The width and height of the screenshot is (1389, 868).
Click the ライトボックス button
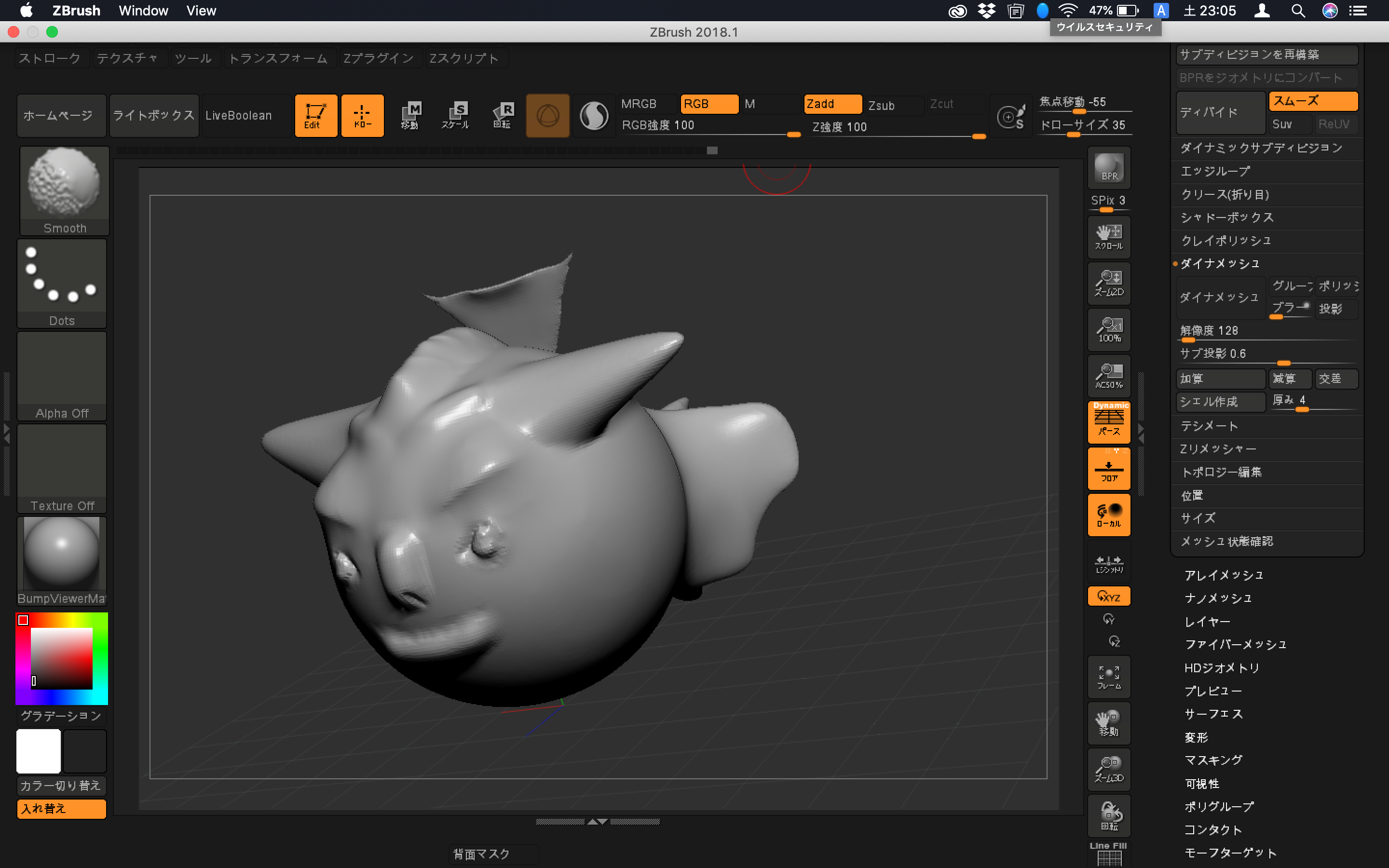[x=154, y=115]
